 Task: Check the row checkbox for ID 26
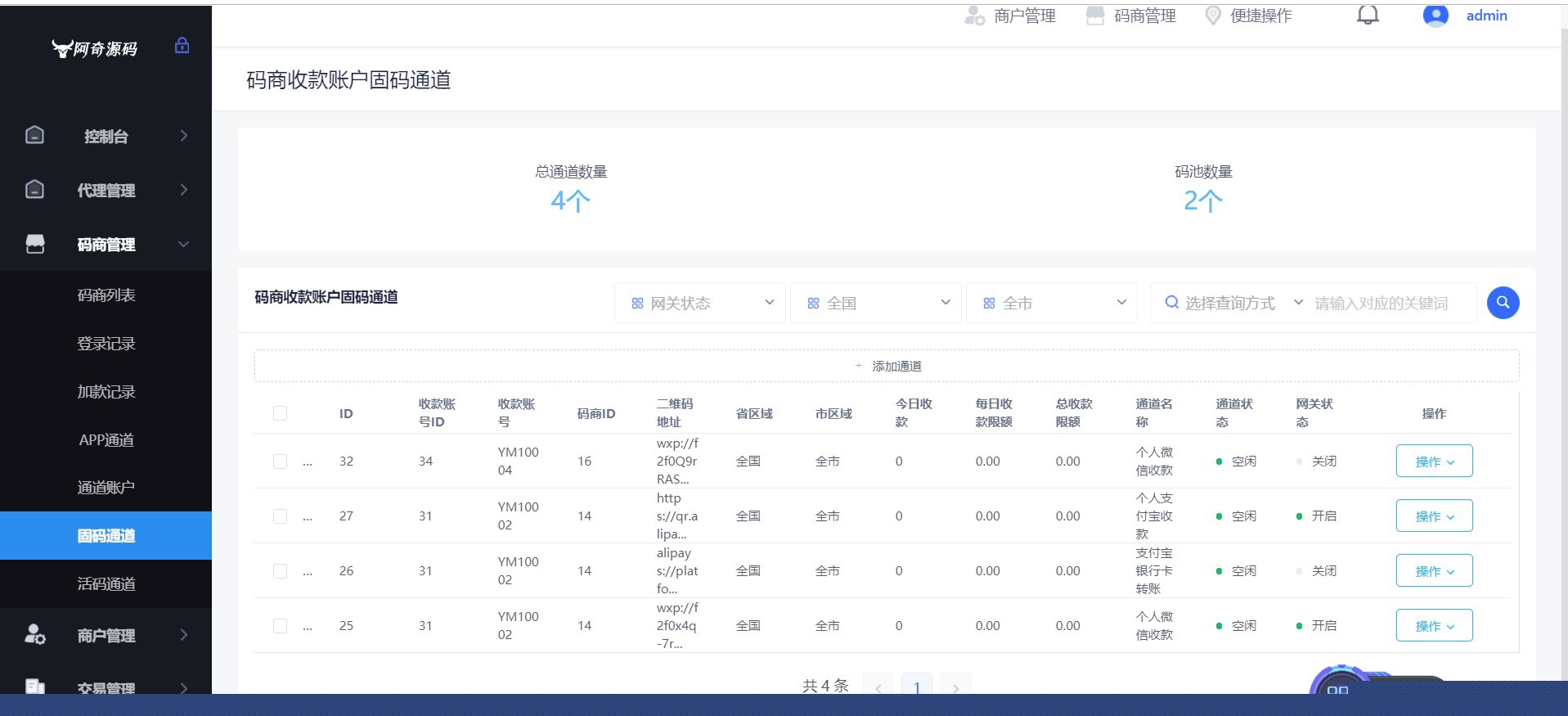pos(280,571)
